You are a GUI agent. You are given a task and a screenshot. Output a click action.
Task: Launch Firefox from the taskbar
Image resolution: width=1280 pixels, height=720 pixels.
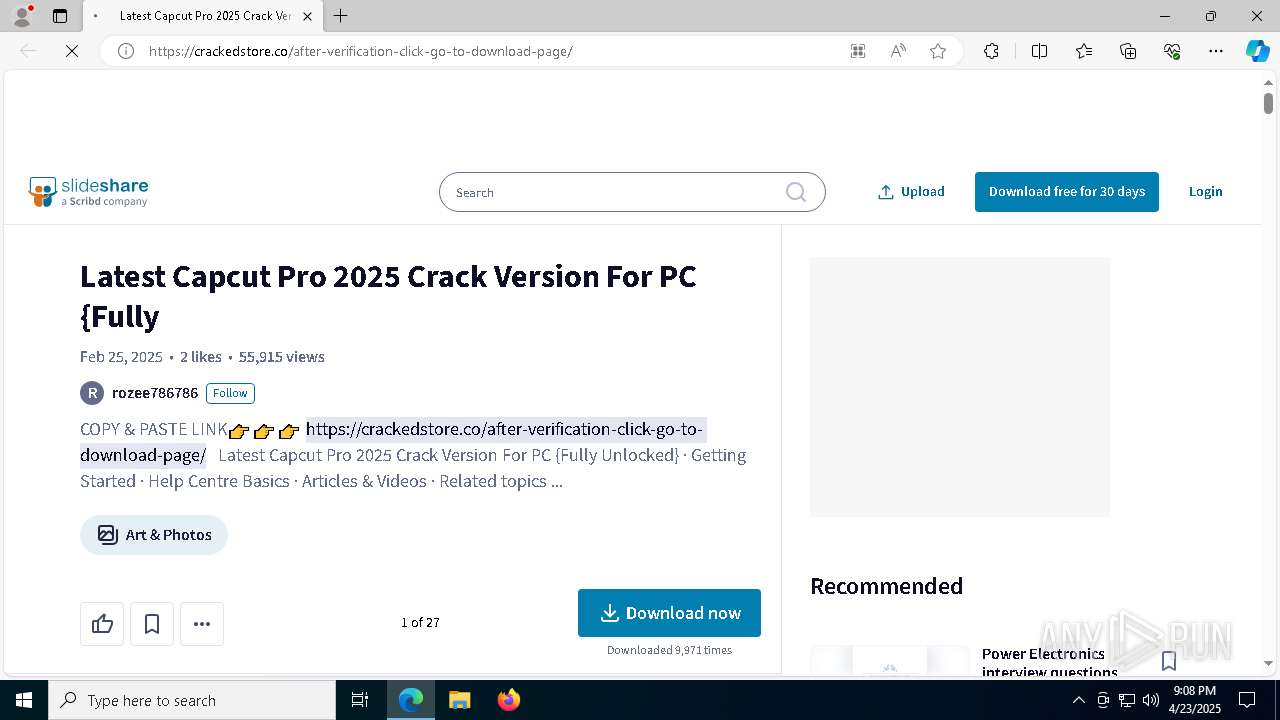508,700
